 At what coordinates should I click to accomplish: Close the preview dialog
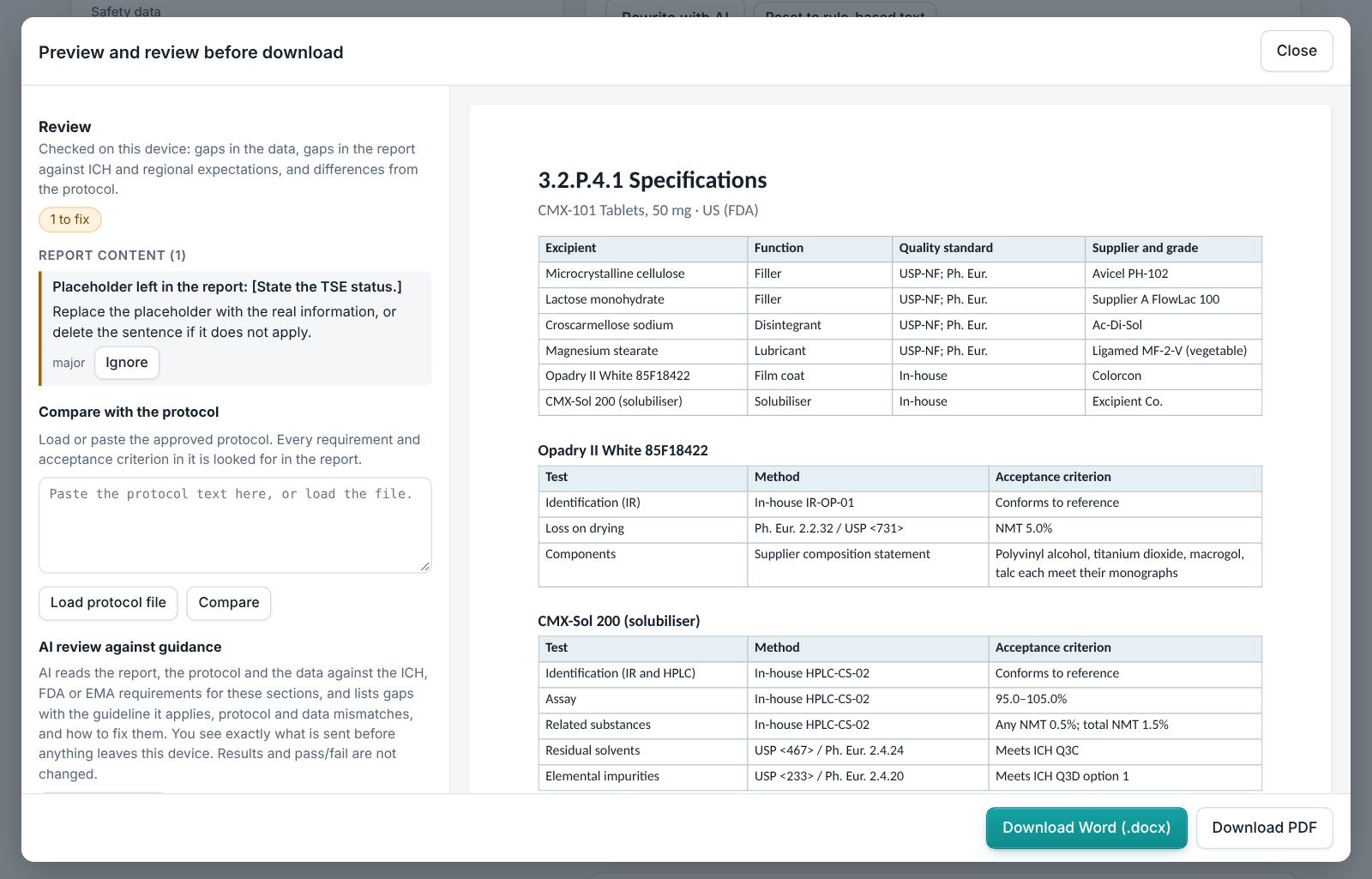click(1297, 51)
